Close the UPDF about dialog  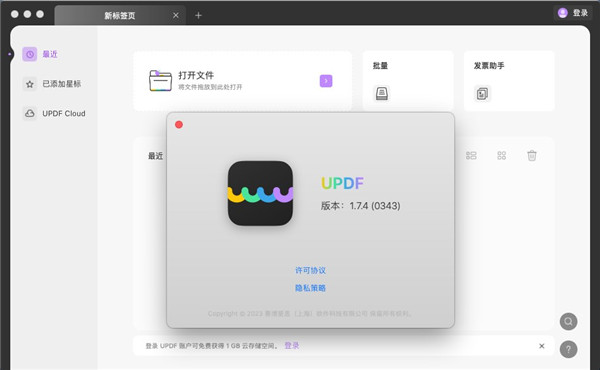(179, 125)
